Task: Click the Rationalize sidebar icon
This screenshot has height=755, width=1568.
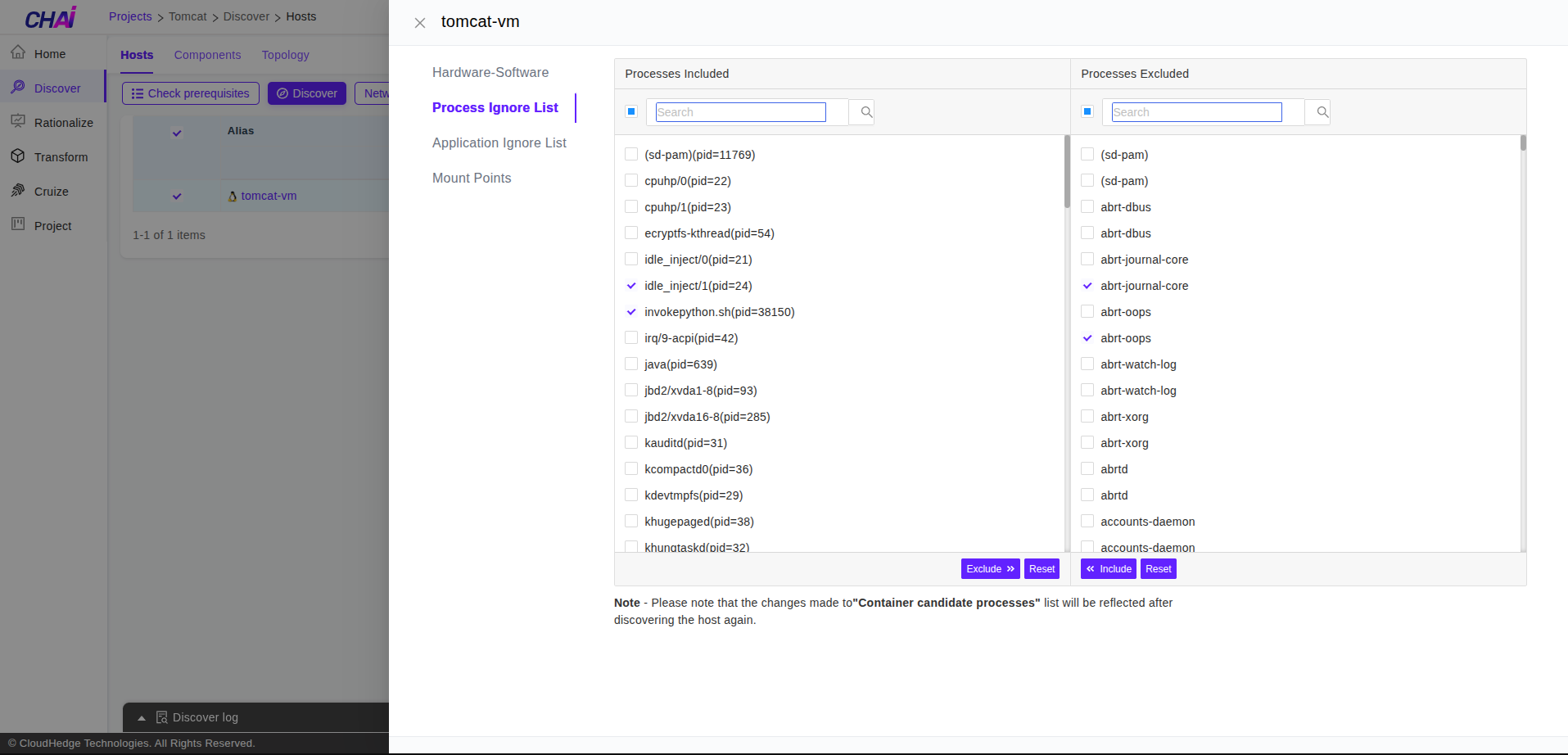Action: [x=18, y=121]
